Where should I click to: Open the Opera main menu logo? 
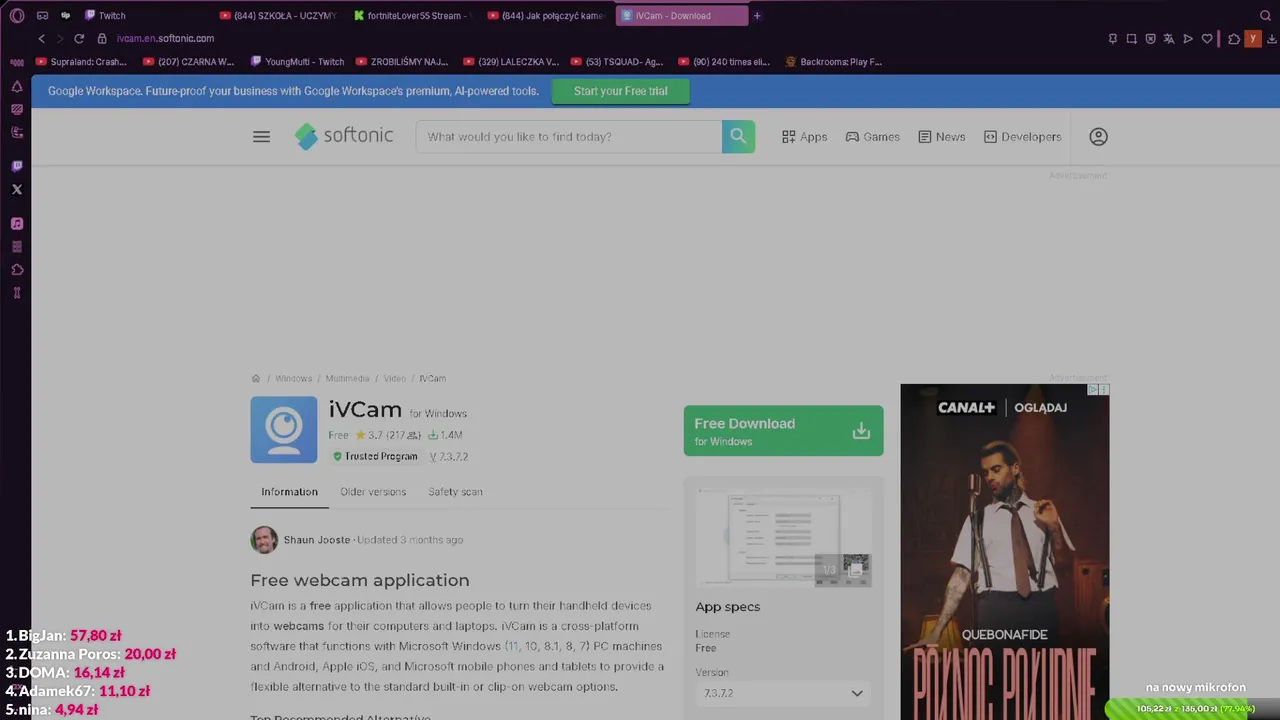(x=17, y=15)
